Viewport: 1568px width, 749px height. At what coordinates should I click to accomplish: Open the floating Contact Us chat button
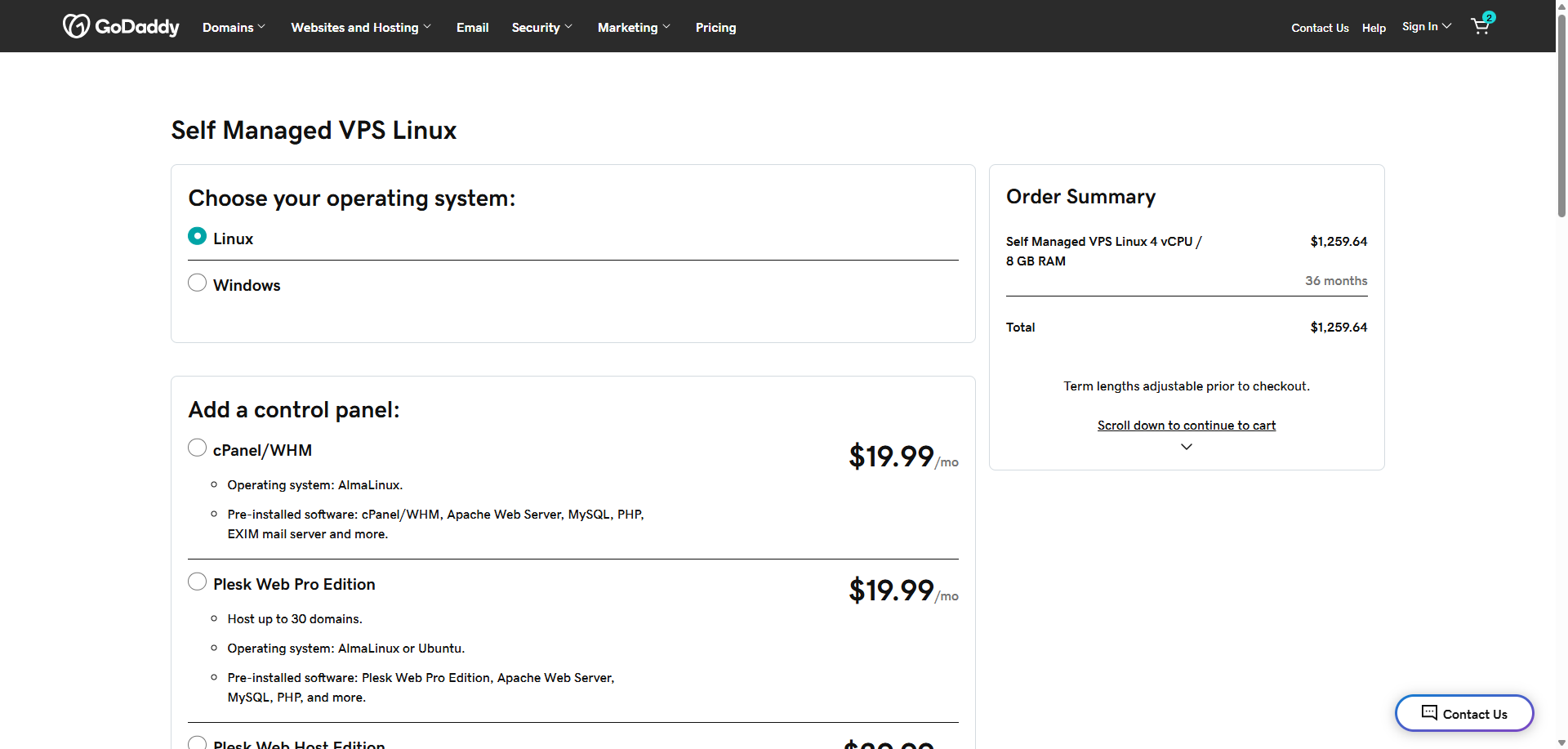coord(1464,713)
